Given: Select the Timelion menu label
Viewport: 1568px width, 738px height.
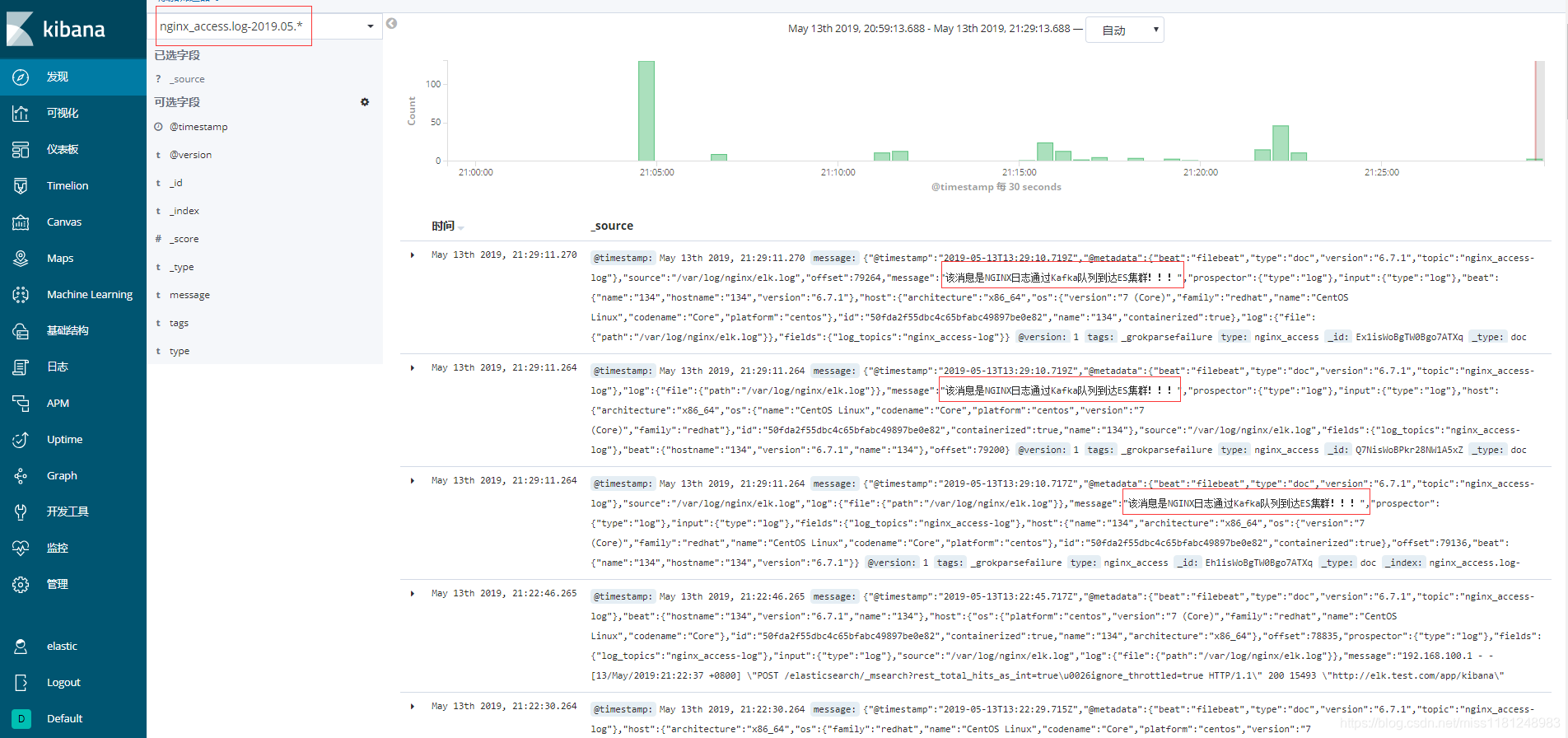Looking at the screenshot, I should (x=68, y=185).
